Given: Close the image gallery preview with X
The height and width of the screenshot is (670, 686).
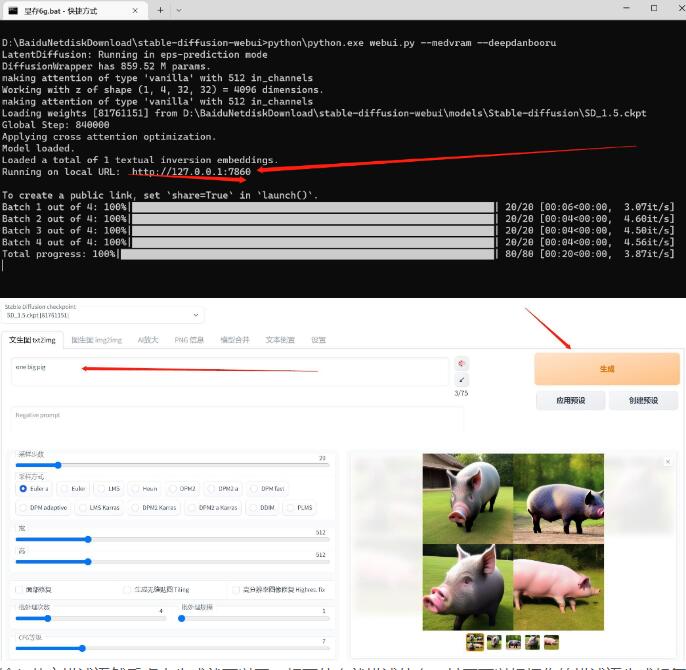Looking at the screenshot, I should point(668,462).
